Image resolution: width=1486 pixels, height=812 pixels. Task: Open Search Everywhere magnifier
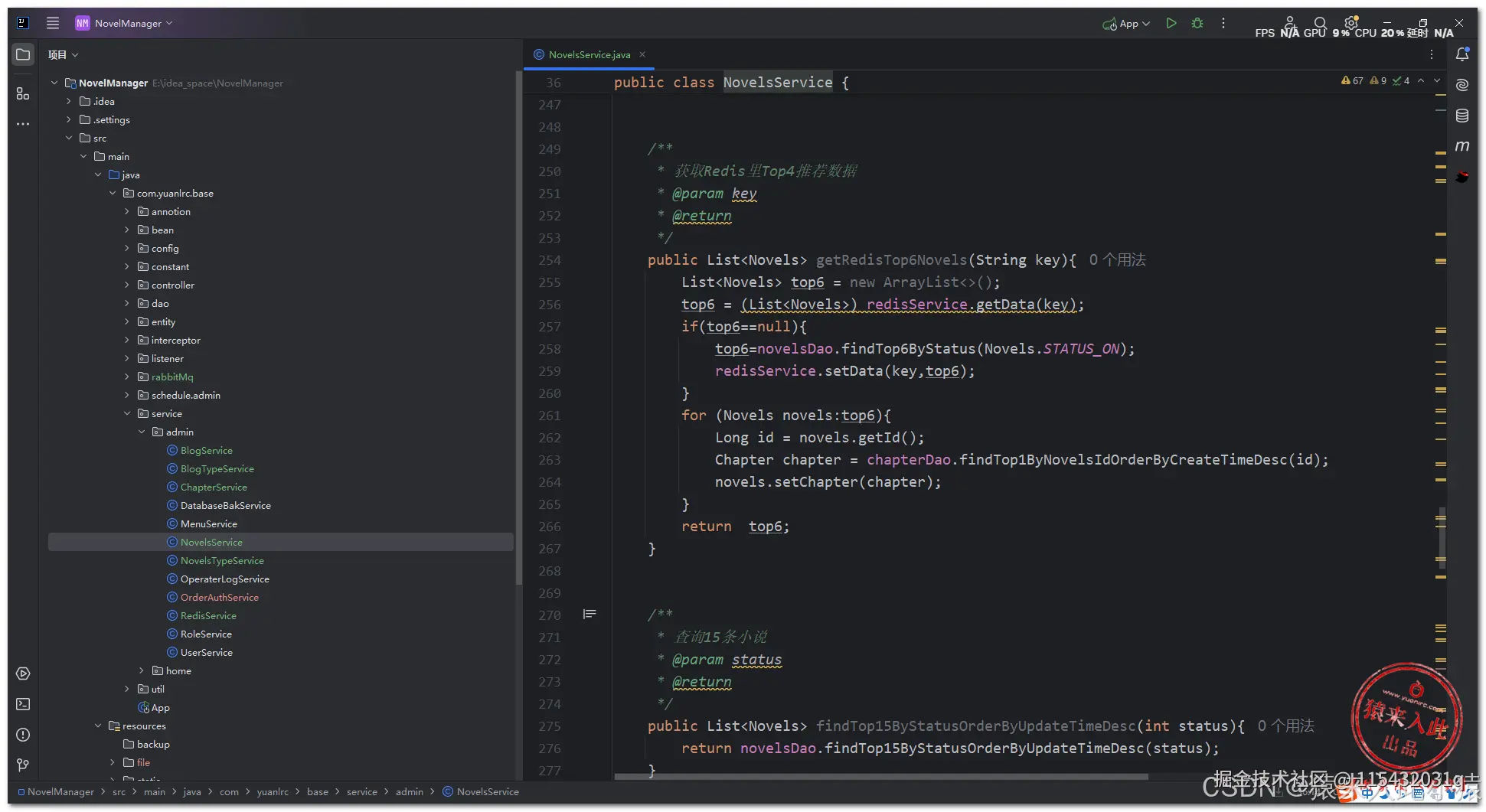click(x=1320, y=23)
